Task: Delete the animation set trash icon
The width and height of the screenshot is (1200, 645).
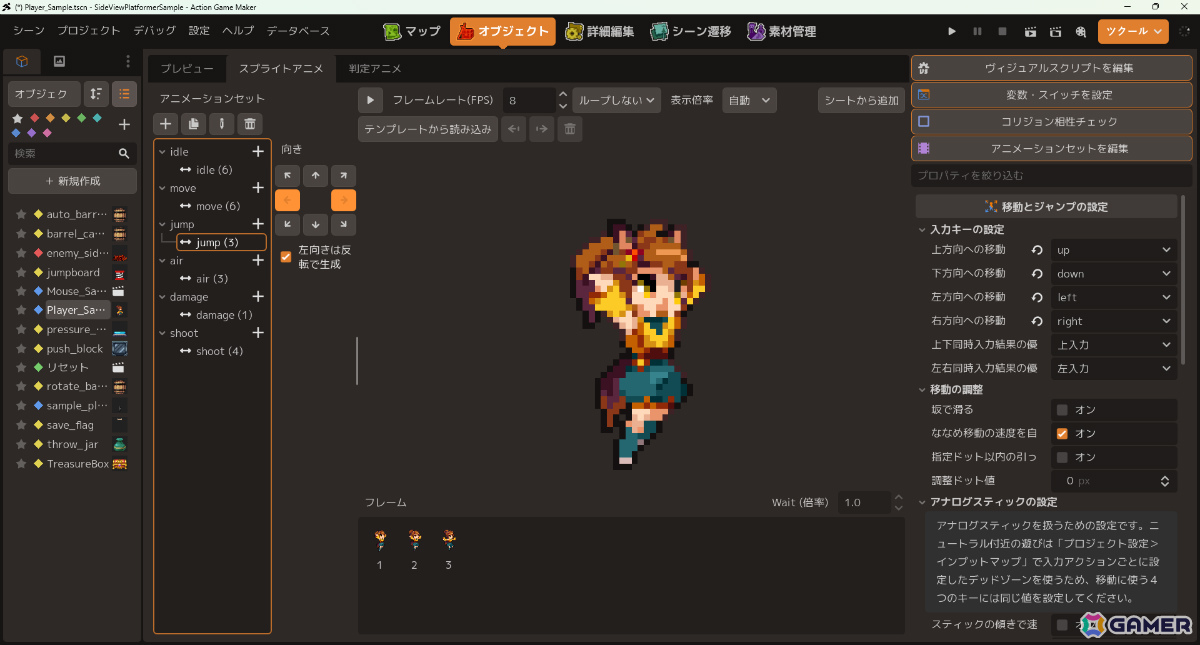Action: tap(250, 123)
